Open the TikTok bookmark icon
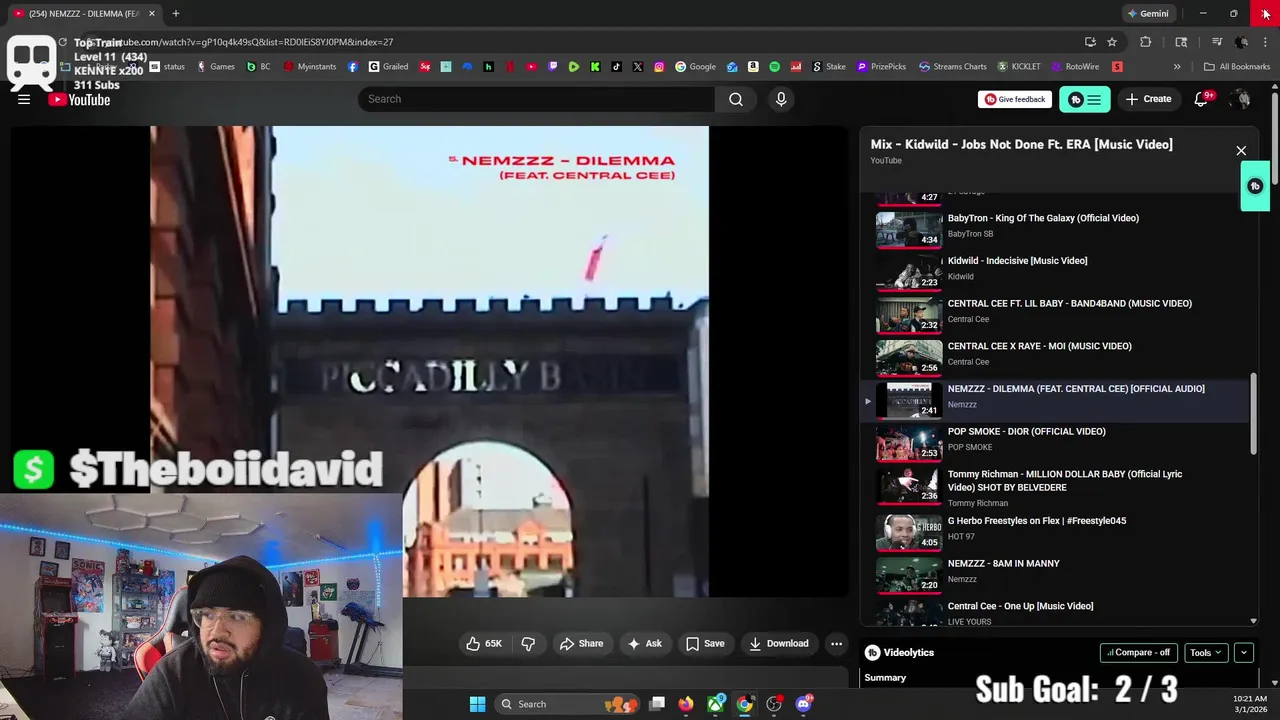This screenshot has width=1280, height=720. pos(617,67)
